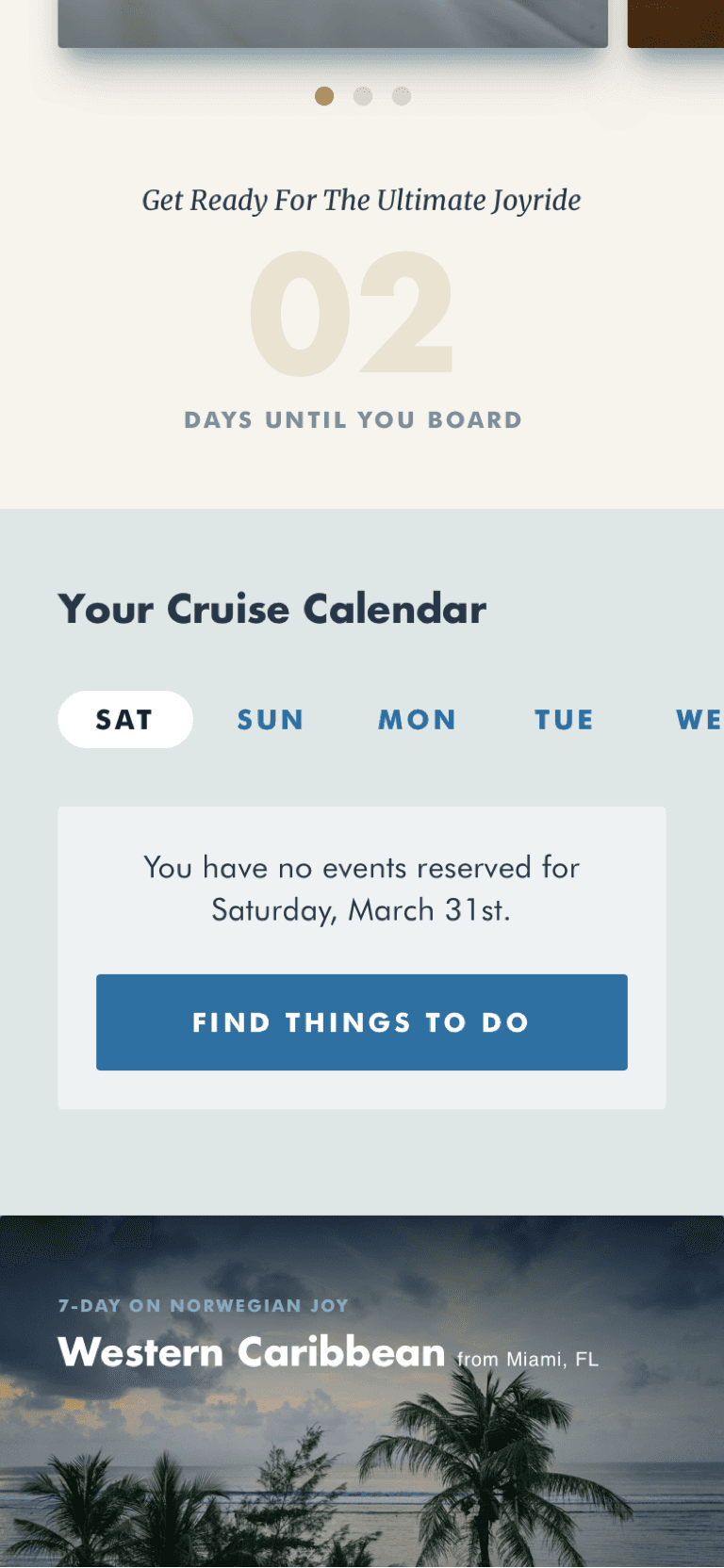724x1568 pixels.
Task: Click the Get Ready For The Ultimate Joyride heading
Action: (x=361, y=201)
